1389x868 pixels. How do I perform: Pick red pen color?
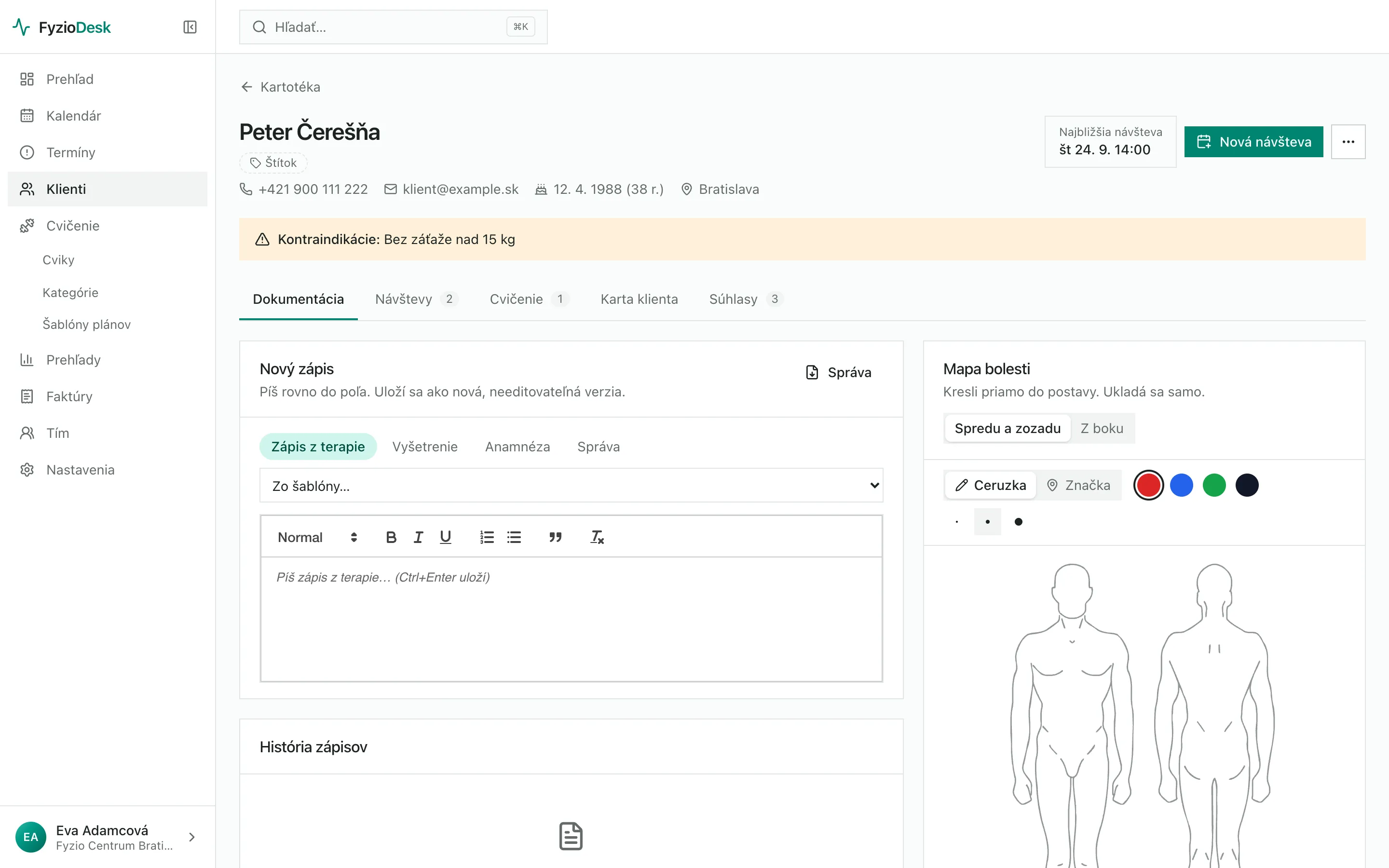1148,486
